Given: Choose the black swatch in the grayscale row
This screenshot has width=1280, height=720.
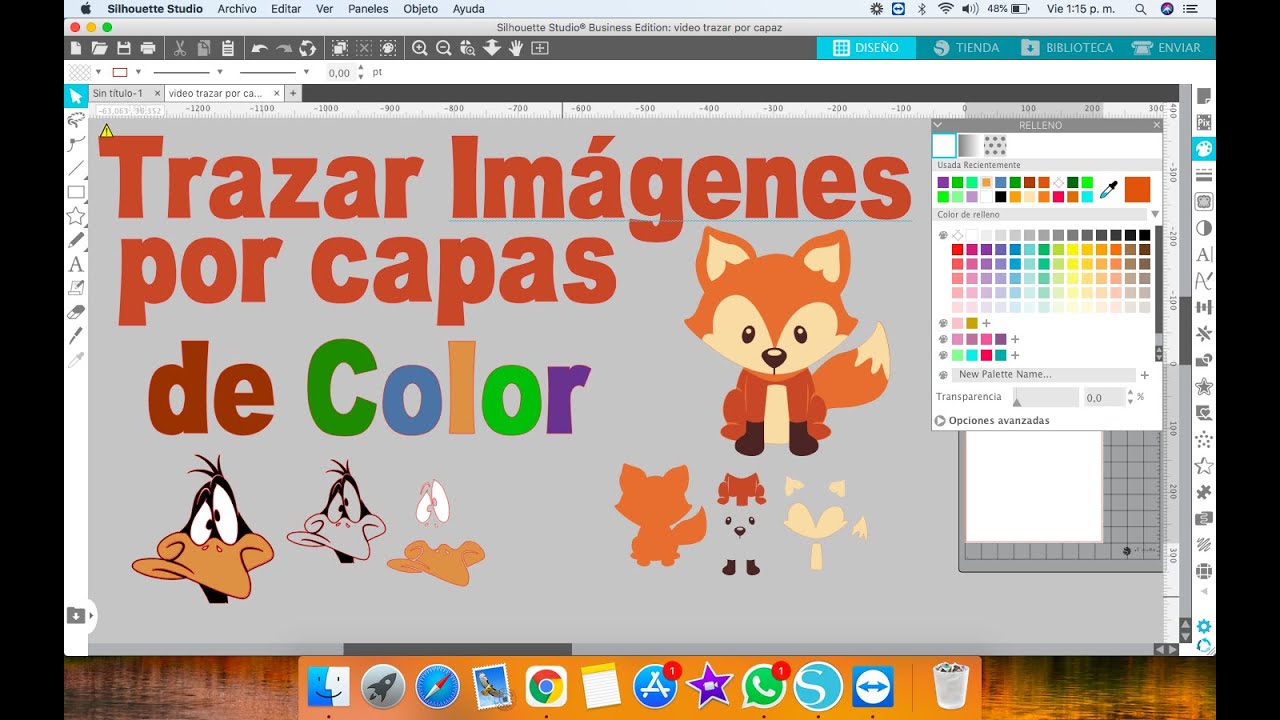Looking at the screenshot, I should pyautogui.click(x=1145, y=235).
